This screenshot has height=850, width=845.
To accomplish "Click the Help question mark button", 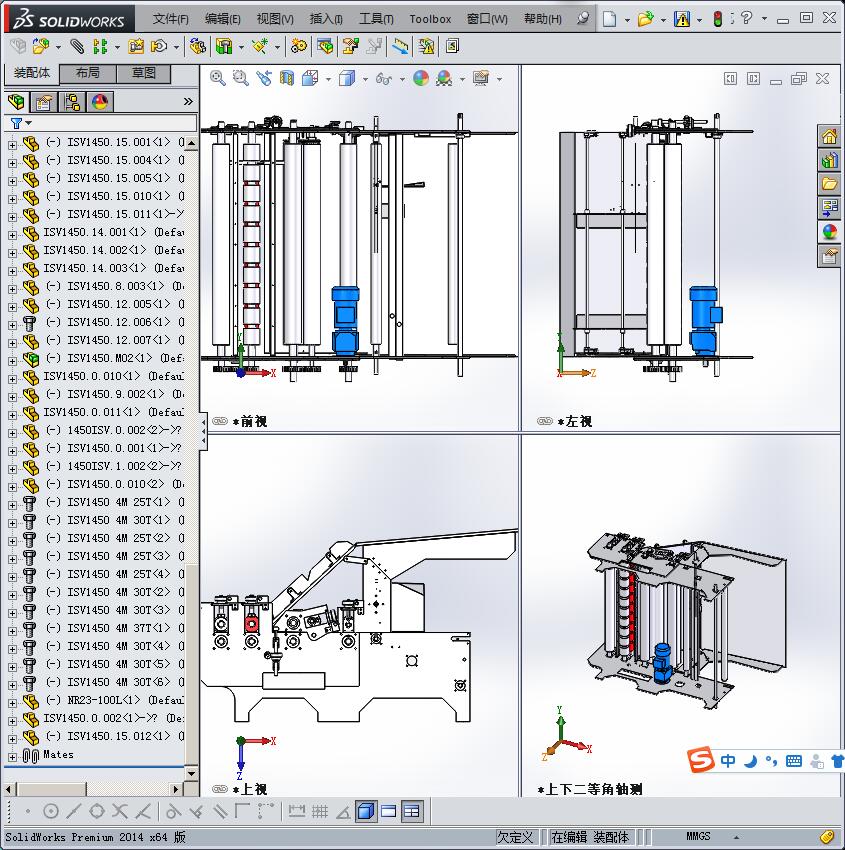I will [x=747, y=18].
